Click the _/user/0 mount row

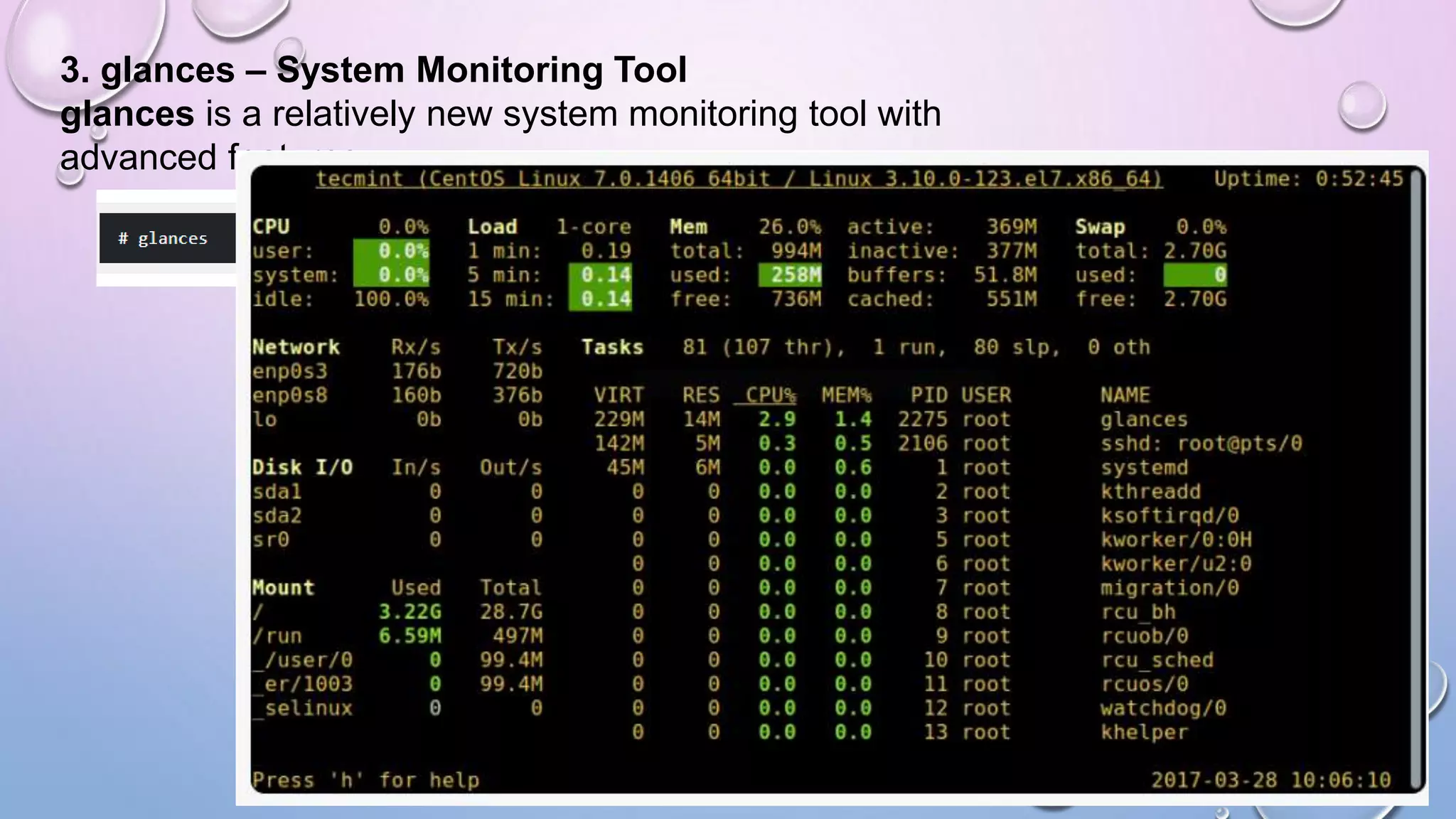[x=397, y=660]
